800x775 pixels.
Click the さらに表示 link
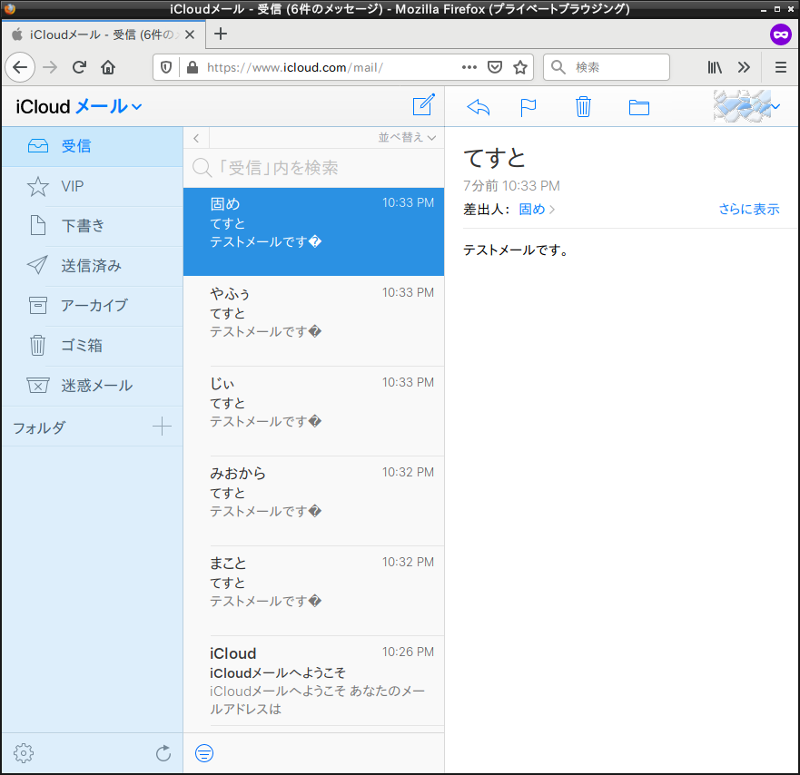click(x=749, y=209)
